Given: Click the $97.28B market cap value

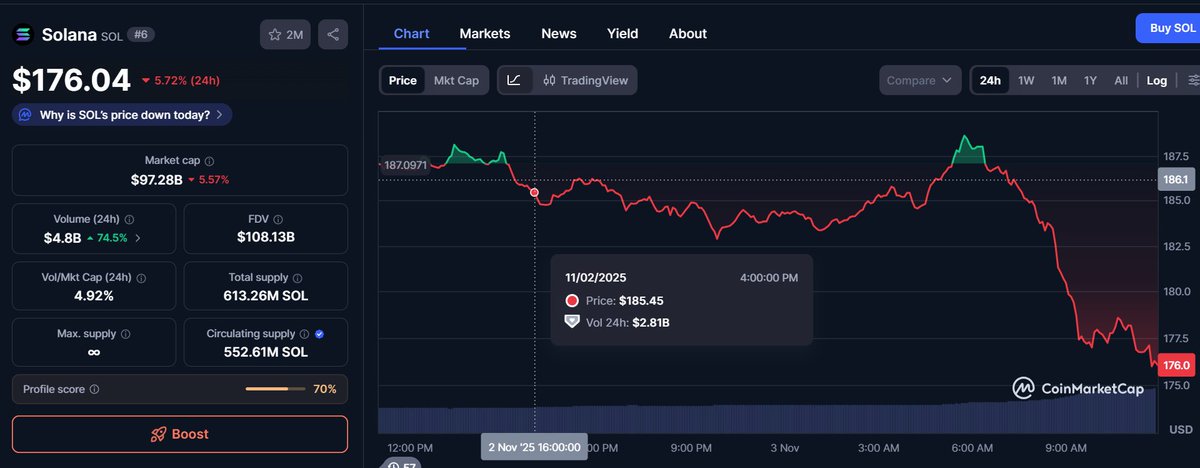Looking at the screenshot, I should coord(156,180).
